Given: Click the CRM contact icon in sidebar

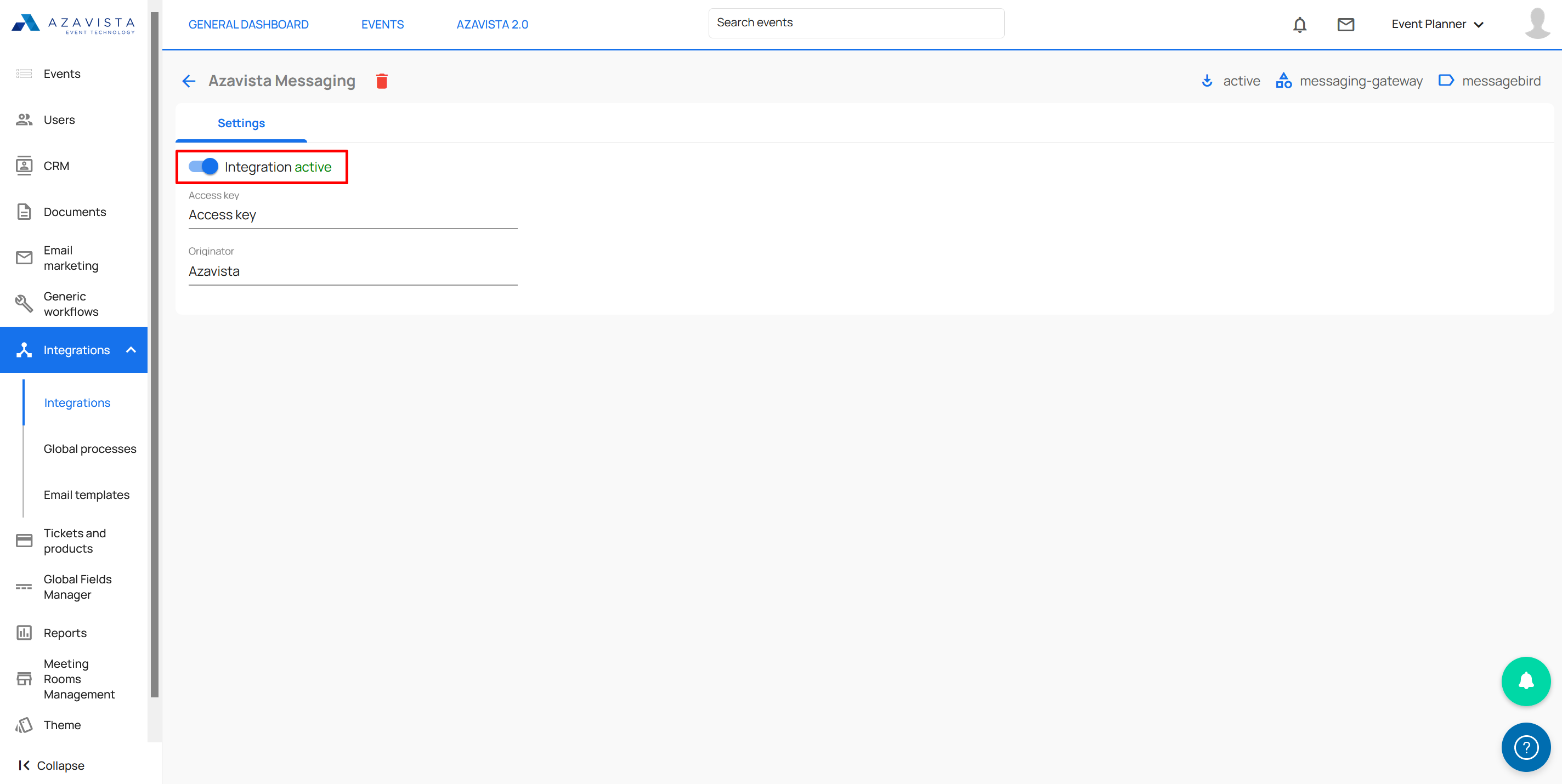Looking at the screenshot, I should (24, 166).
